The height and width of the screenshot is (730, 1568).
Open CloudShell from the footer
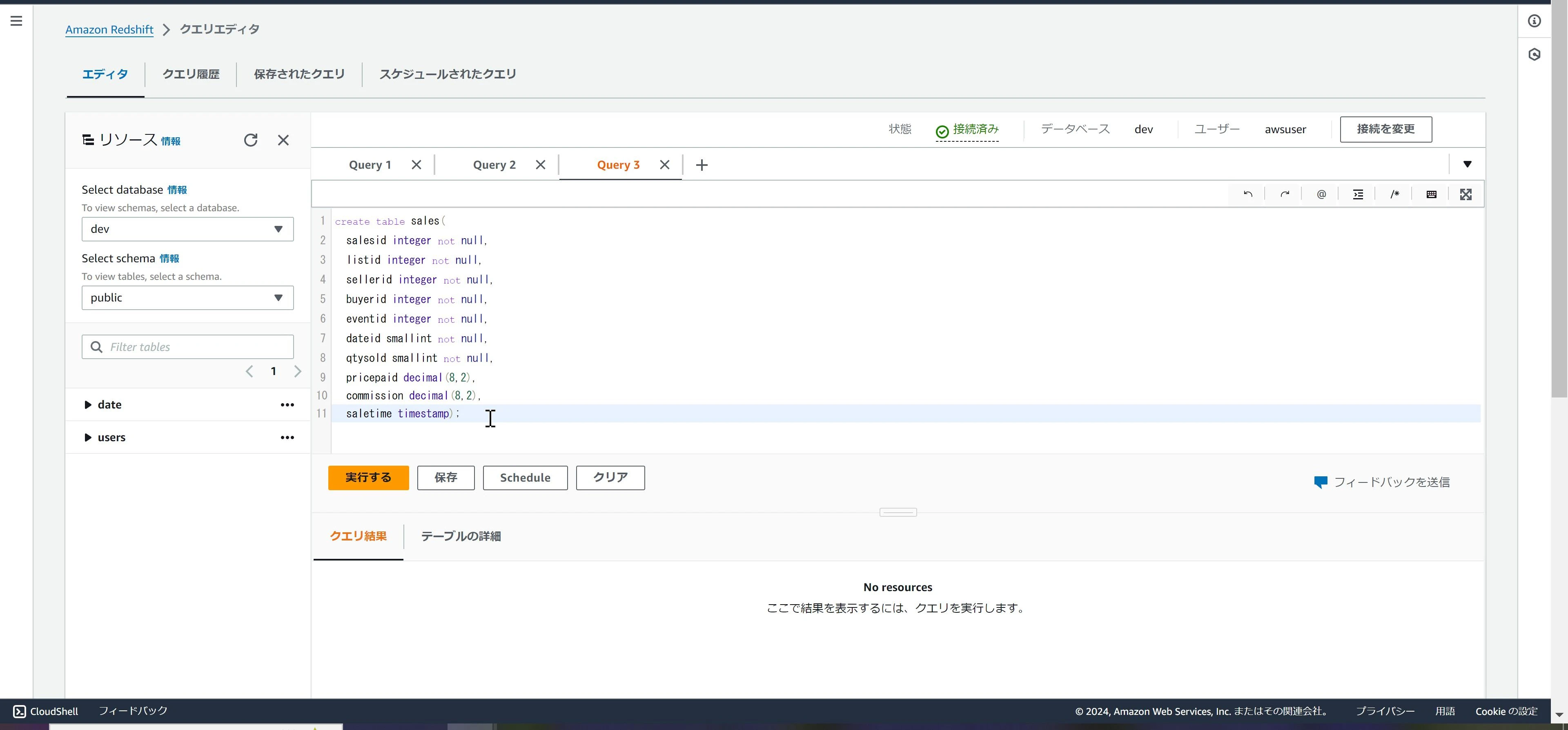coord(46,711)
